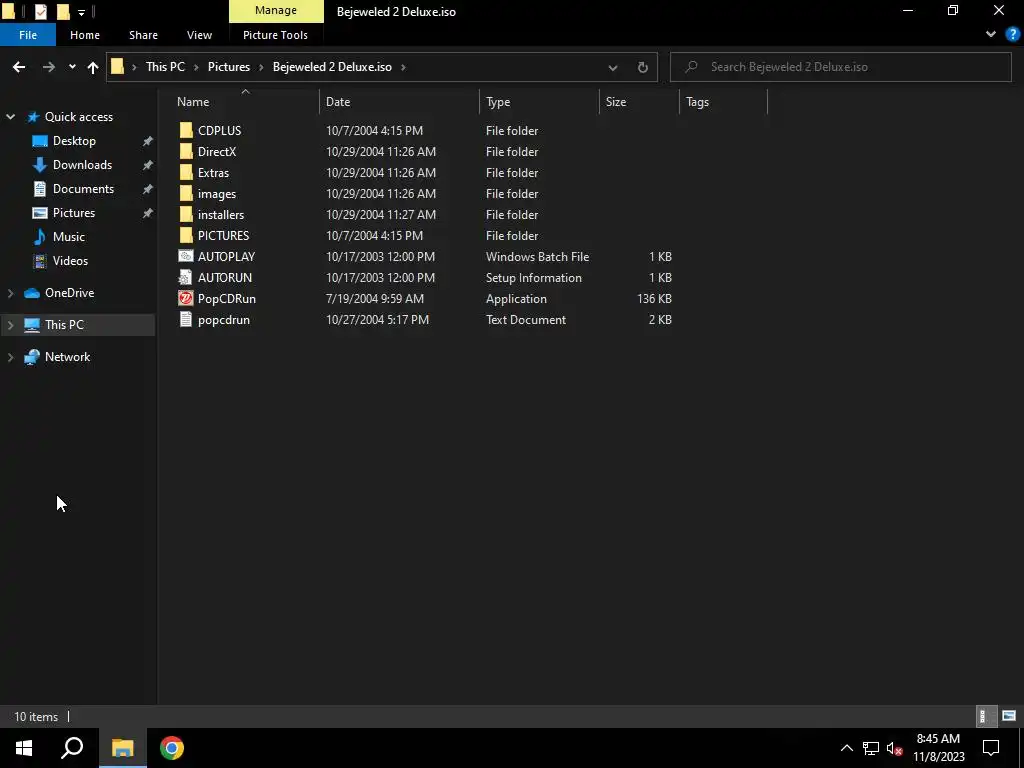Open Music in Quick access
Image resolution: width=1024 pixels, height=768 pixels.
coord(69,237)
